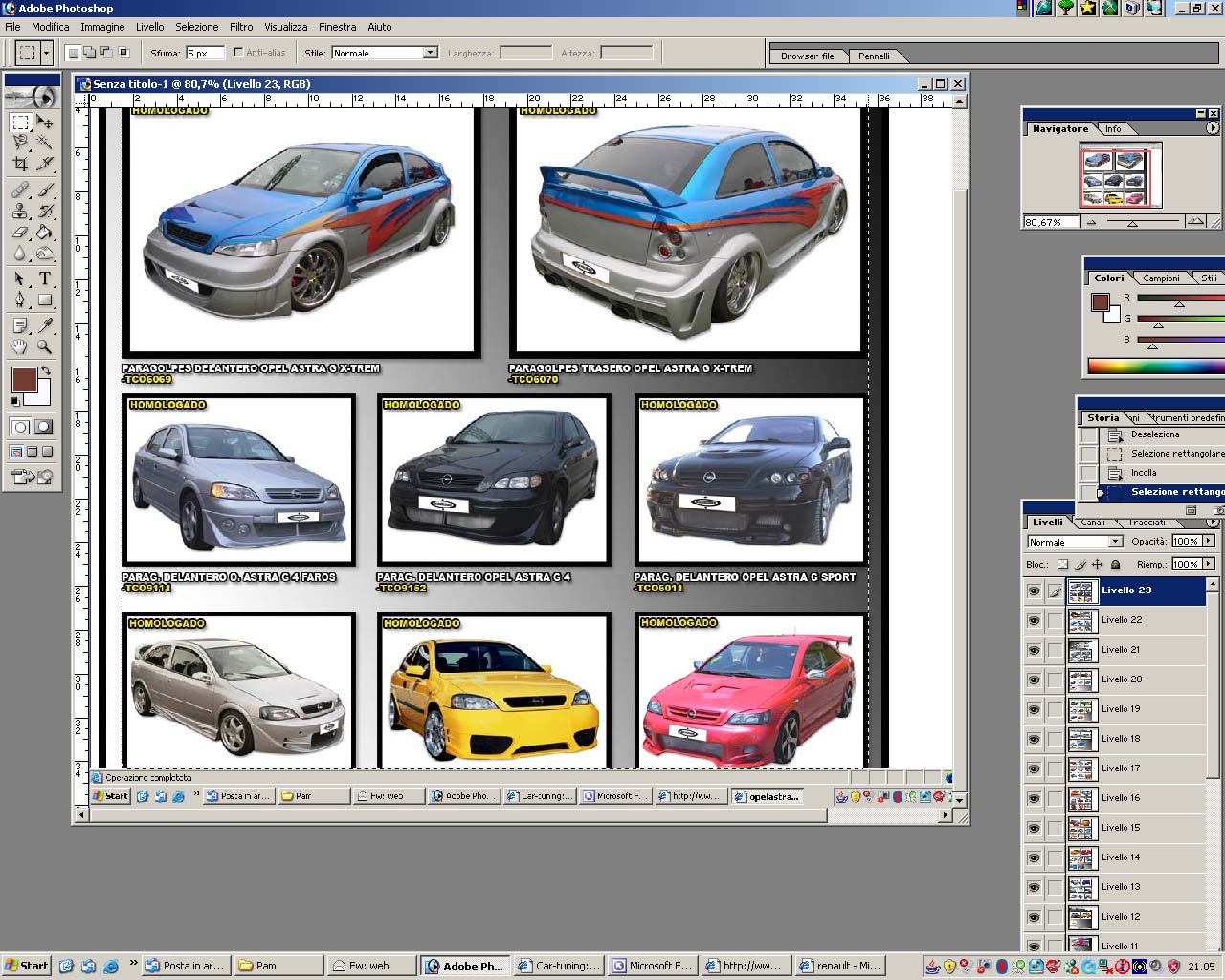Open the Opacità slider arrow
This screenshot has width=1225, height=980.
coord(1209,541)
